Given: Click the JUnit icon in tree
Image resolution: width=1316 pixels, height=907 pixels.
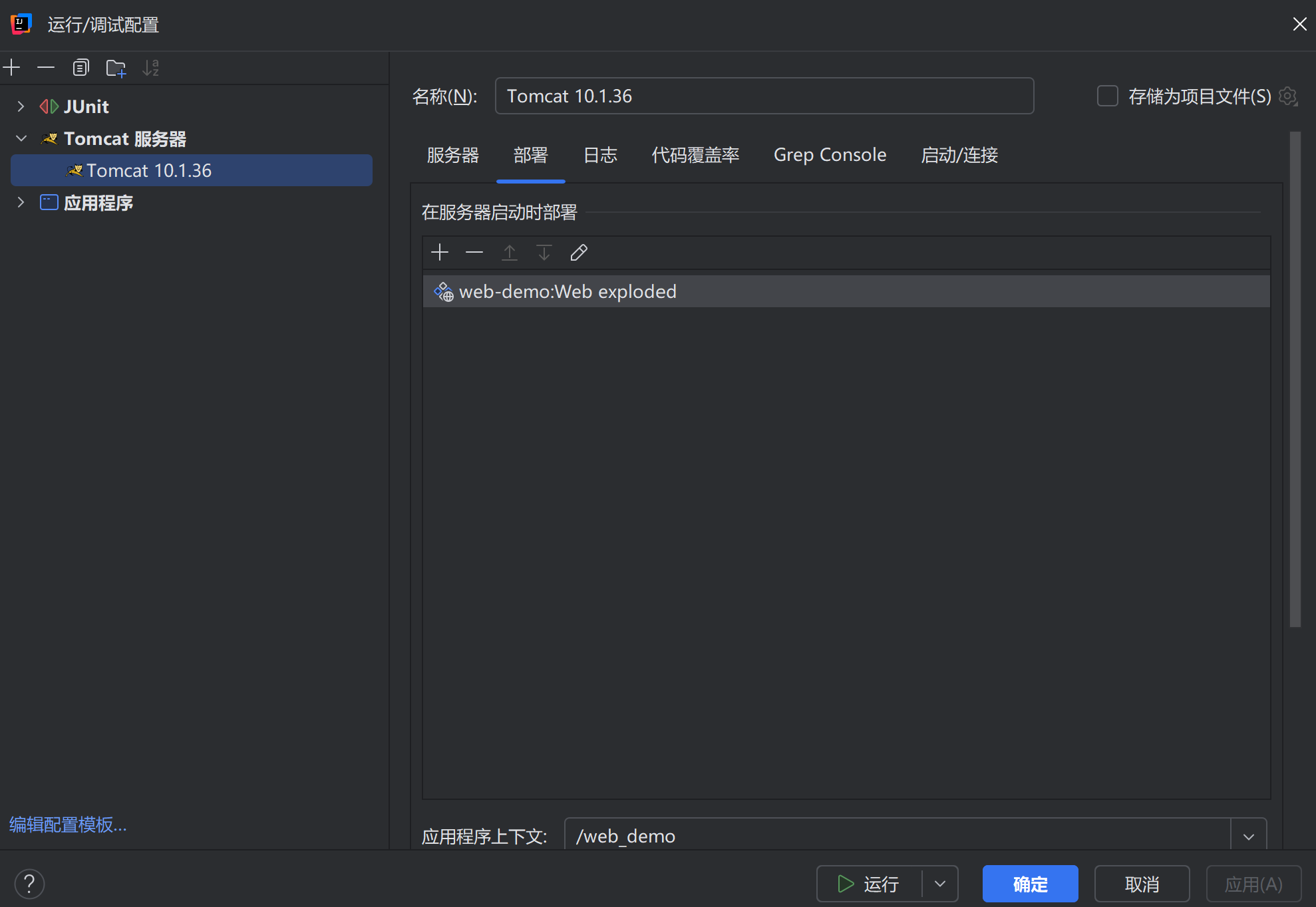Looking at the screenshot, I should (x=49, y=106).
